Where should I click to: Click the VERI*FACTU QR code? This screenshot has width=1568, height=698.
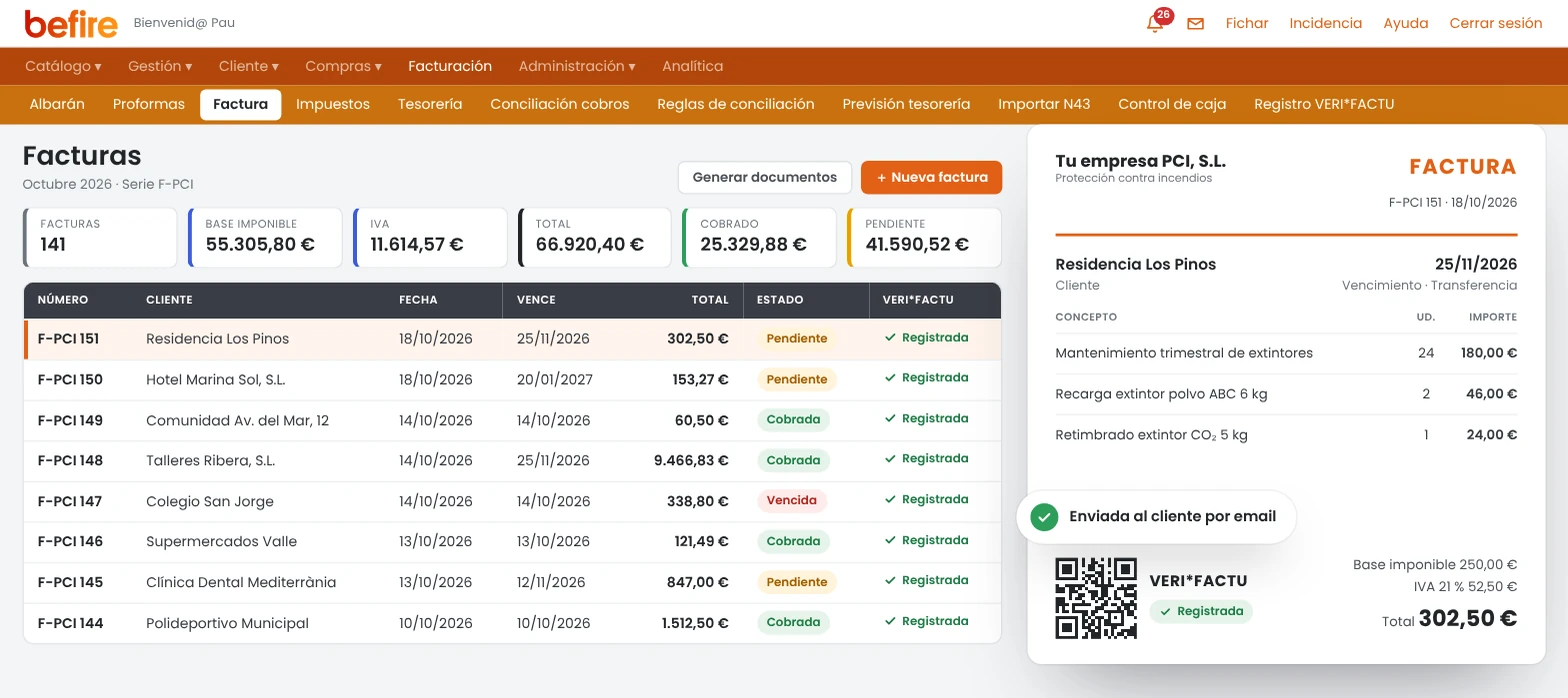[1096, 598]
